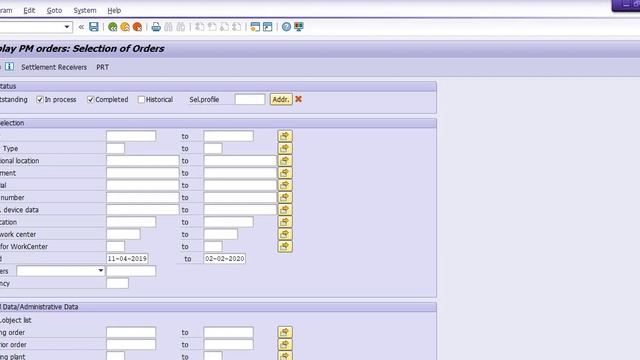
Task: Click the Sel.profile input field
Action: pyautogui.click(x=250, y=99)
